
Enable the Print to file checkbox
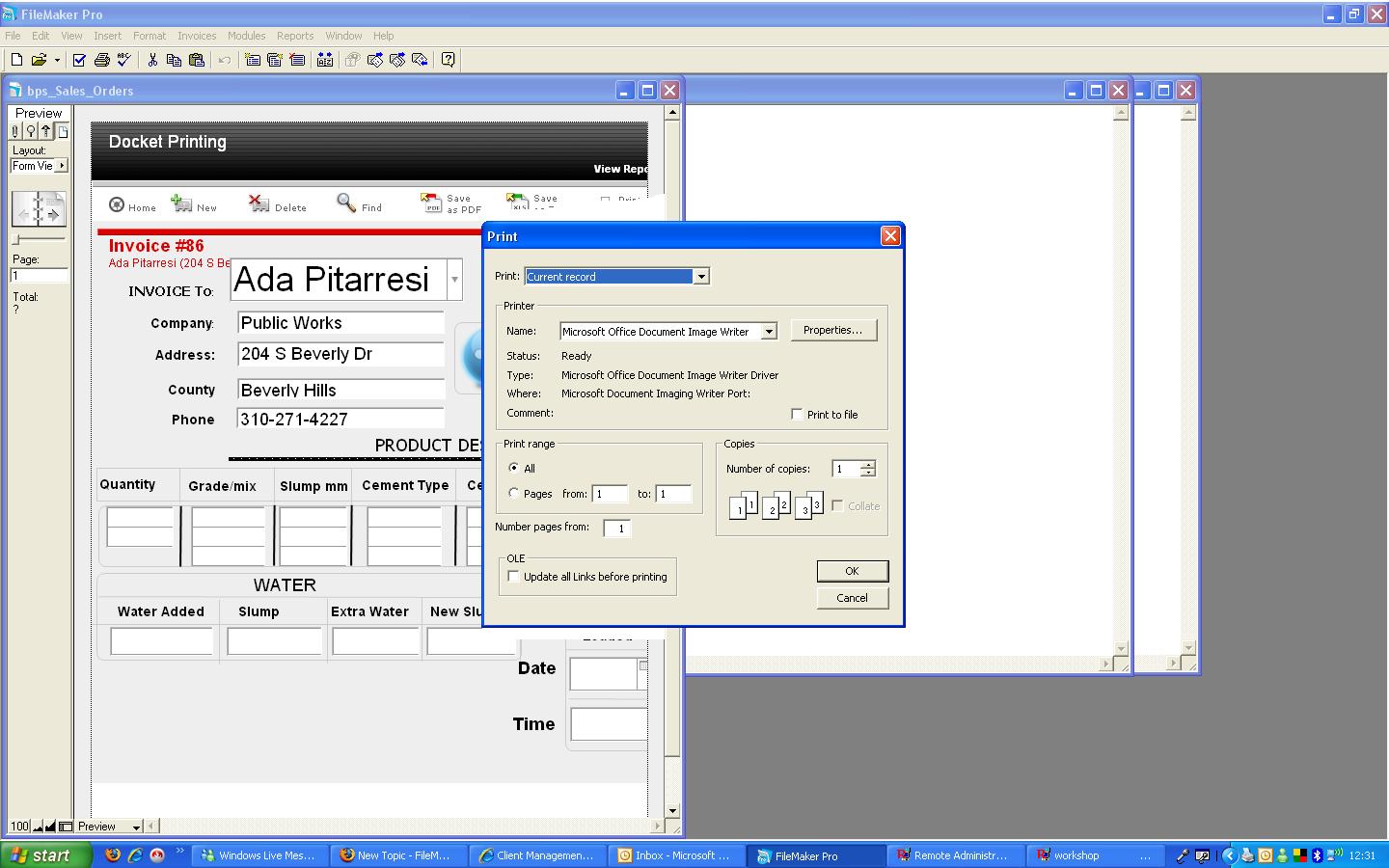click(x=797, y=414)
